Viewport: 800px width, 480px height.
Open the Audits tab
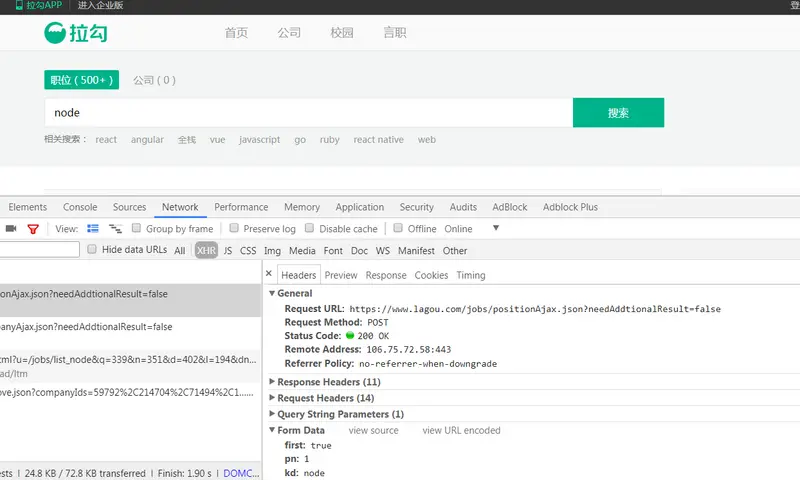point(463,207)
